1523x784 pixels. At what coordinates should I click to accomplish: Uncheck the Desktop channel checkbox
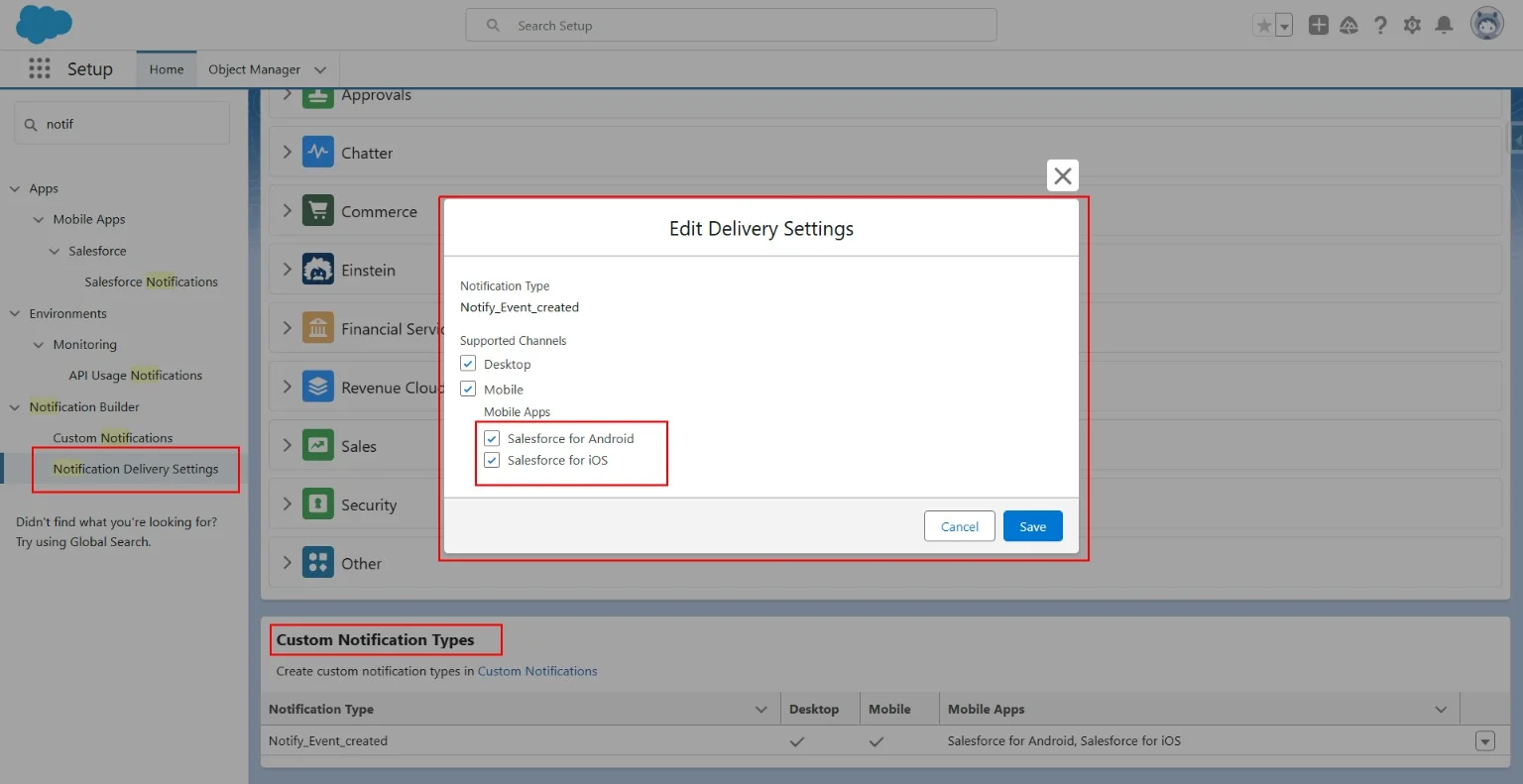click(x=468, y=364)
